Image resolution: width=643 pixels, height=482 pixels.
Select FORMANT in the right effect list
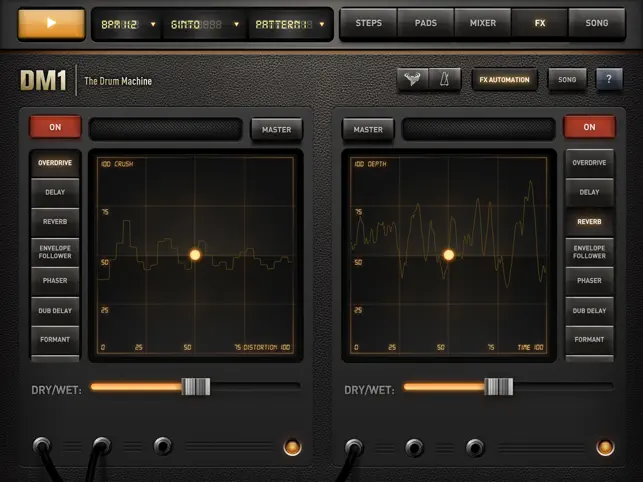click(x=589, y=340)
